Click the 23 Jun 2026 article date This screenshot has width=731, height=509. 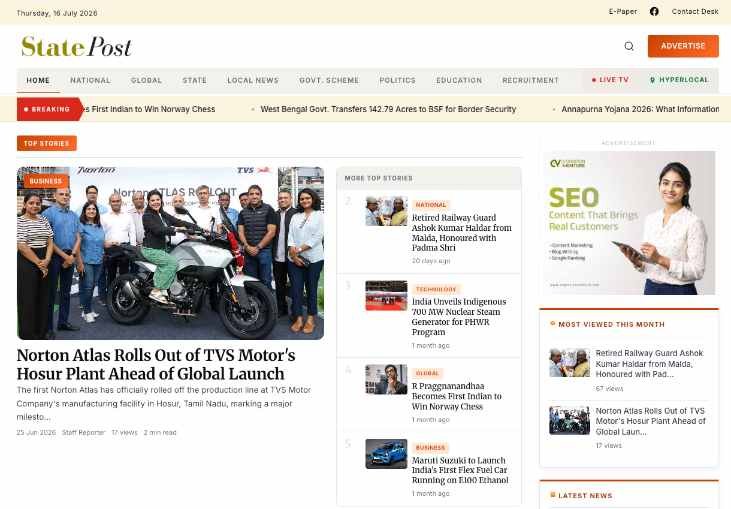click(36, 433)
